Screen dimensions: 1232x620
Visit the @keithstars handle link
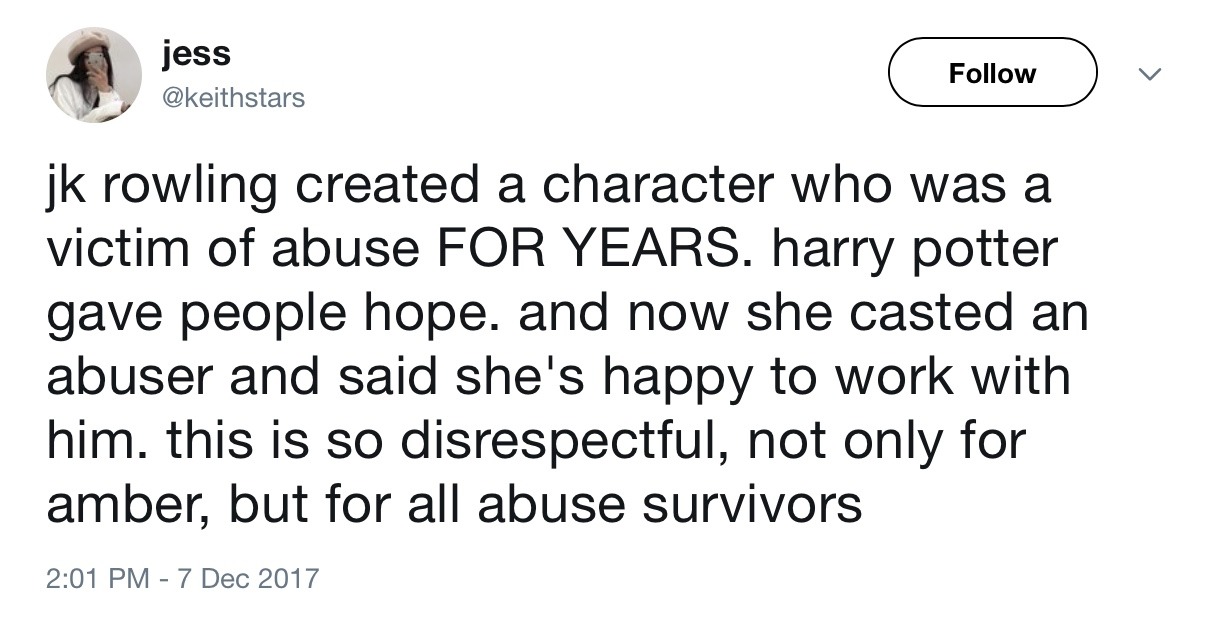(x=233, y=98)
